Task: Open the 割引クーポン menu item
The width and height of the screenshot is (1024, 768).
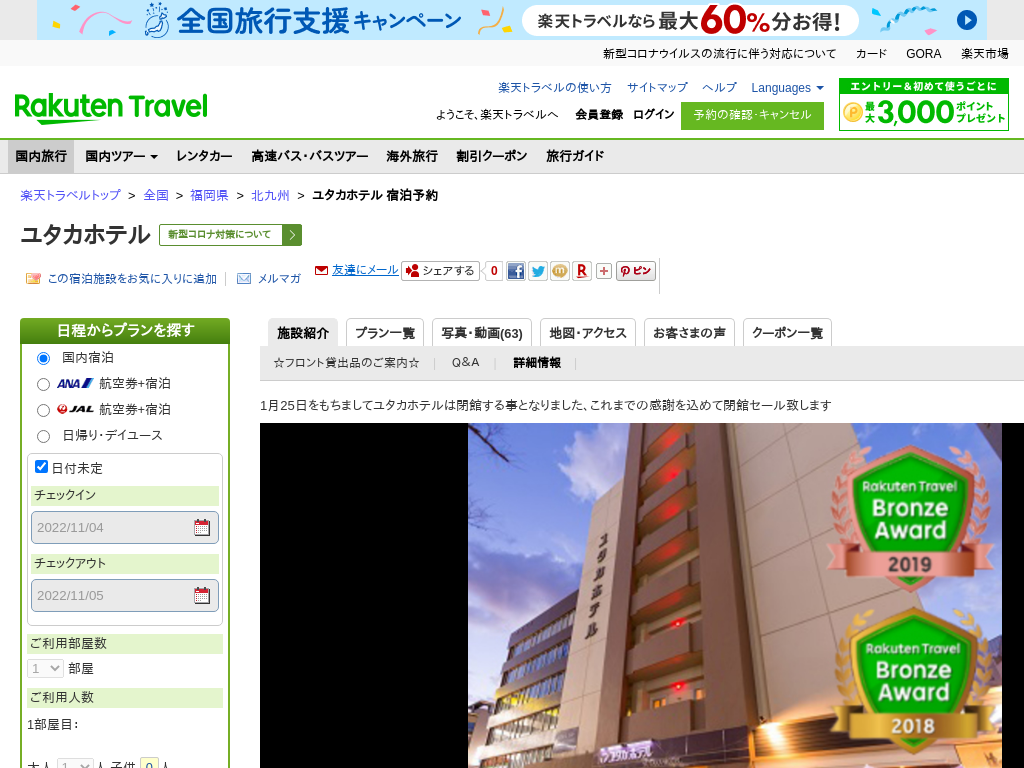Action: point(492,156)
